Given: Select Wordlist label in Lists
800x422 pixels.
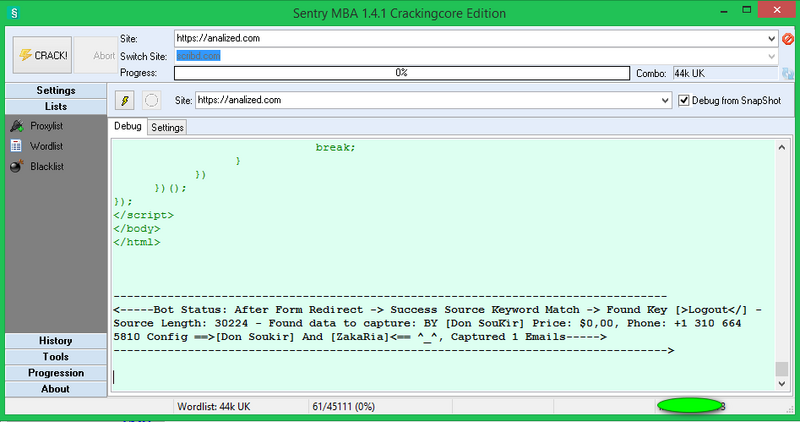Looking at the screenshot, I should (x=46, y=146).
